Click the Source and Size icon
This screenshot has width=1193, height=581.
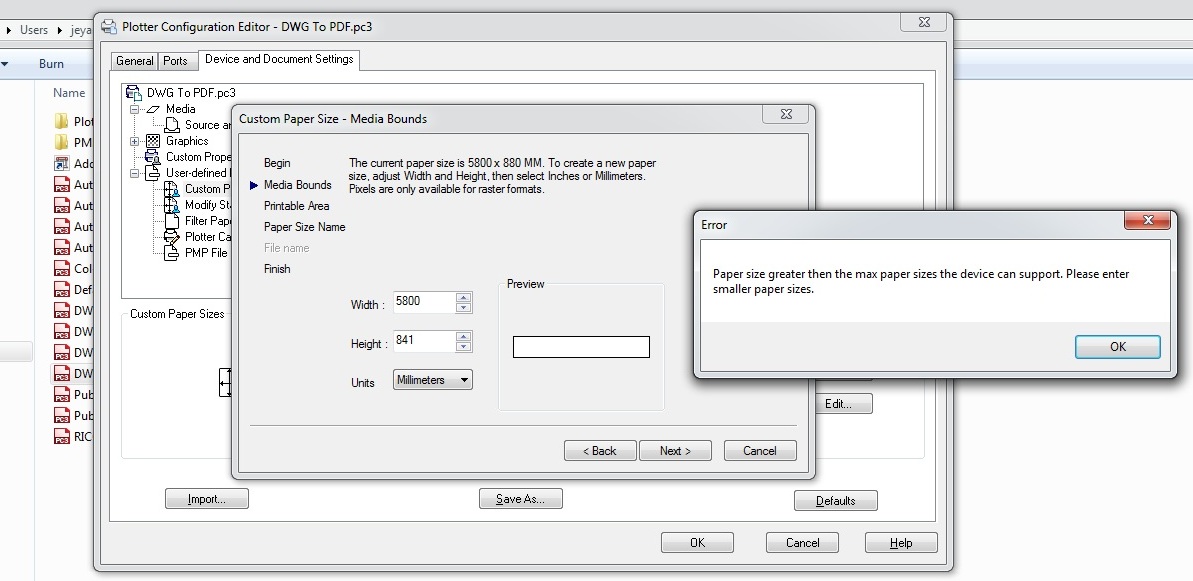pyautogui.click(x=172, y=125)
